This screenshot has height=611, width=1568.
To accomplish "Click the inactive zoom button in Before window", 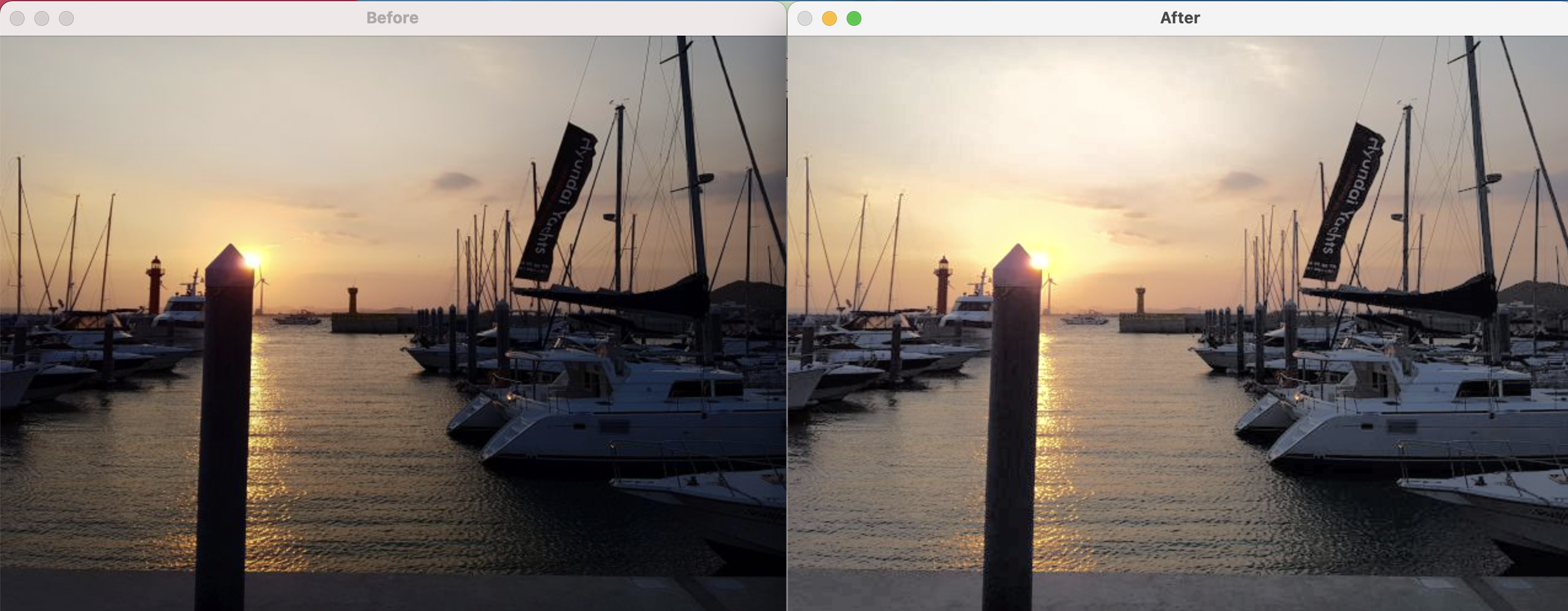I will point(66,18).
